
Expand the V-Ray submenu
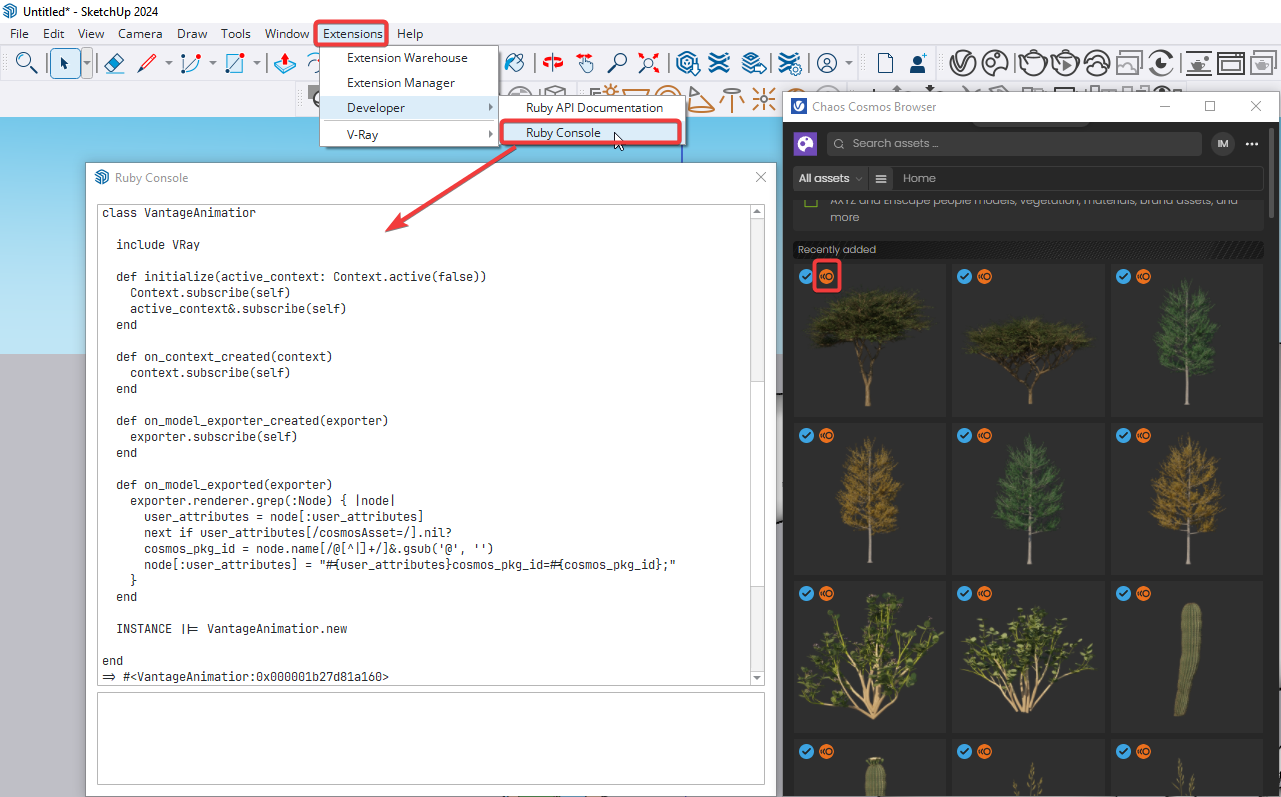409,134
